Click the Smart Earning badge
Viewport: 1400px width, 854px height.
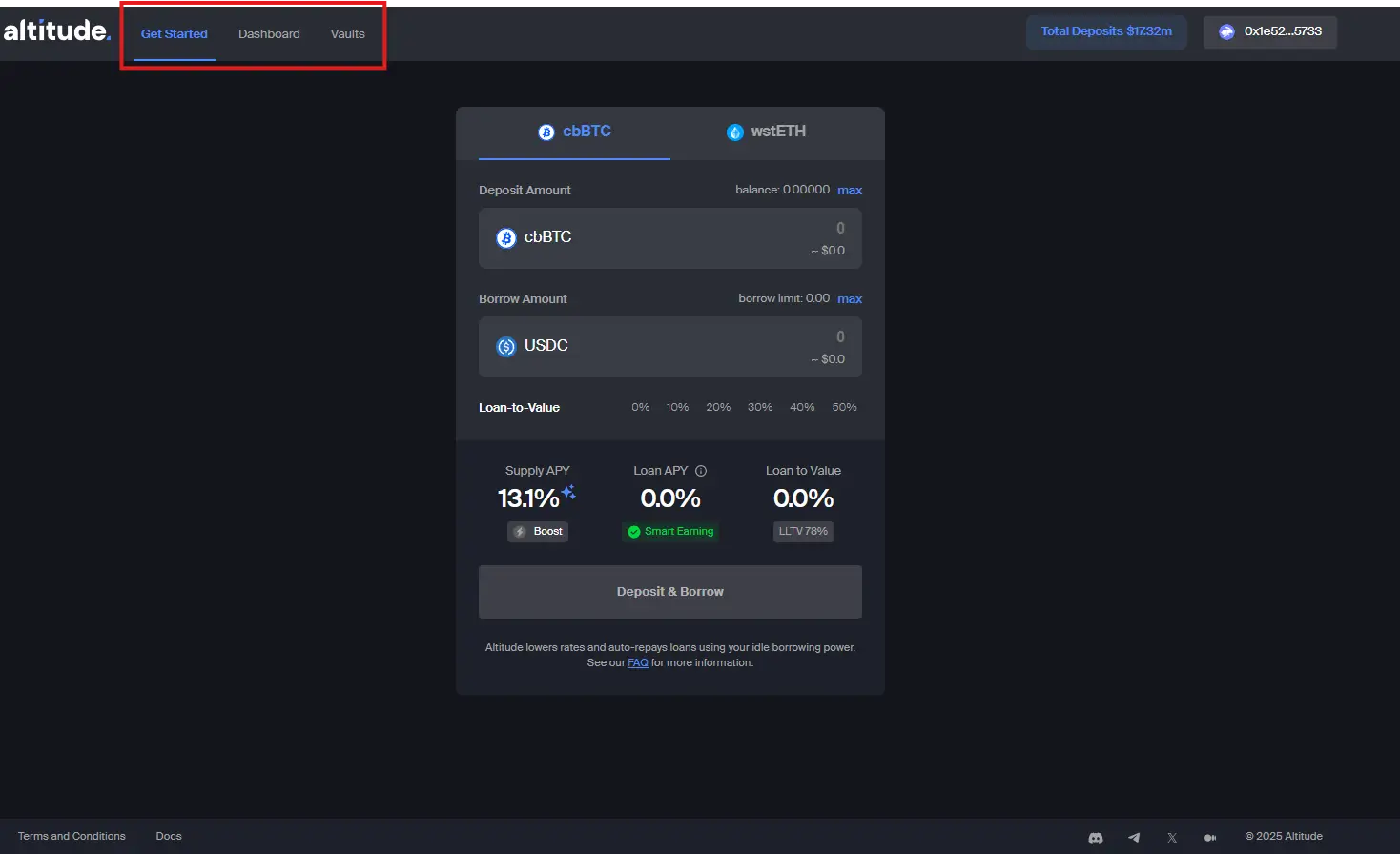tap(670, 532)
